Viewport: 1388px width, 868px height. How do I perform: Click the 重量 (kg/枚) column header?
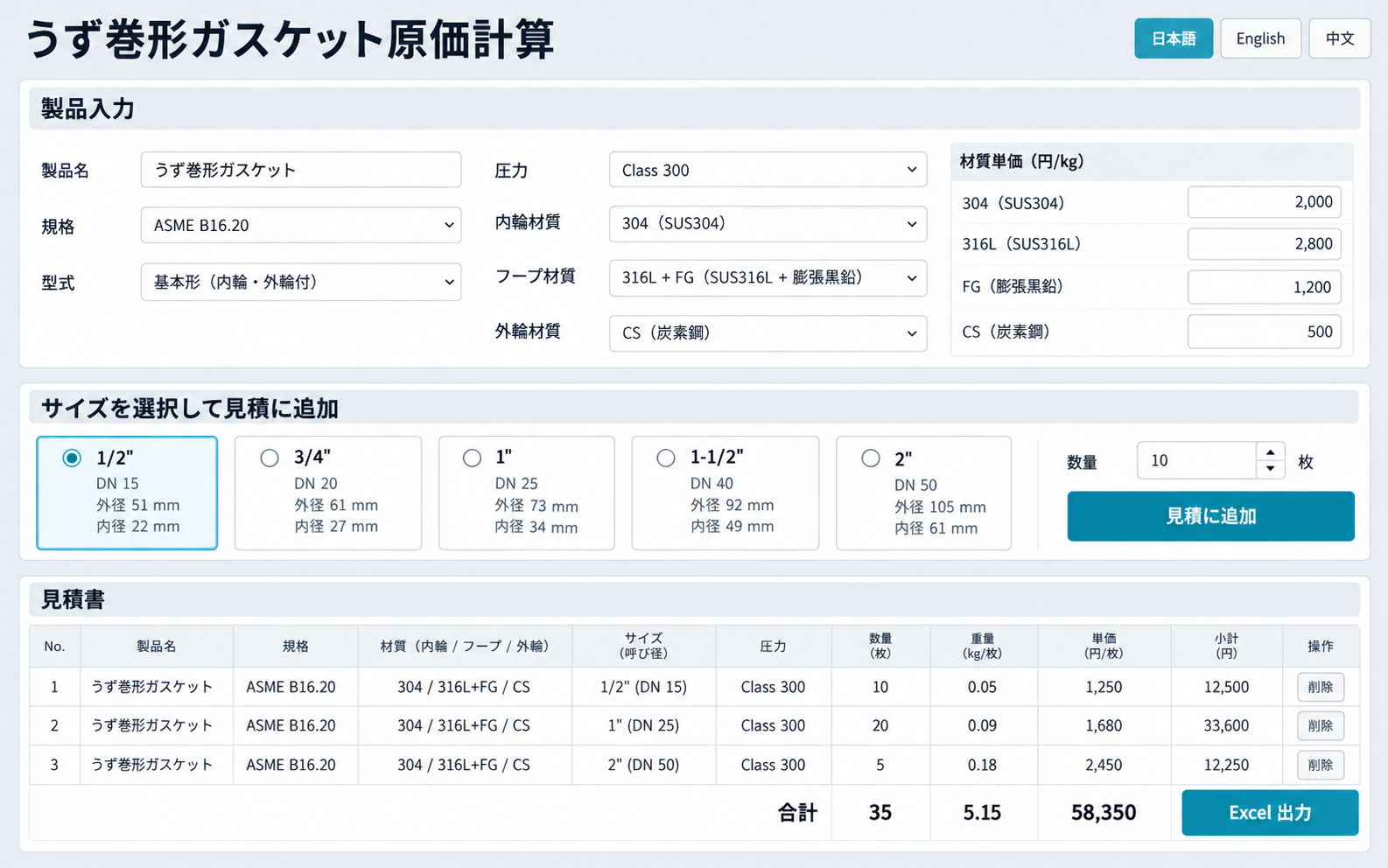pos(982,647)
